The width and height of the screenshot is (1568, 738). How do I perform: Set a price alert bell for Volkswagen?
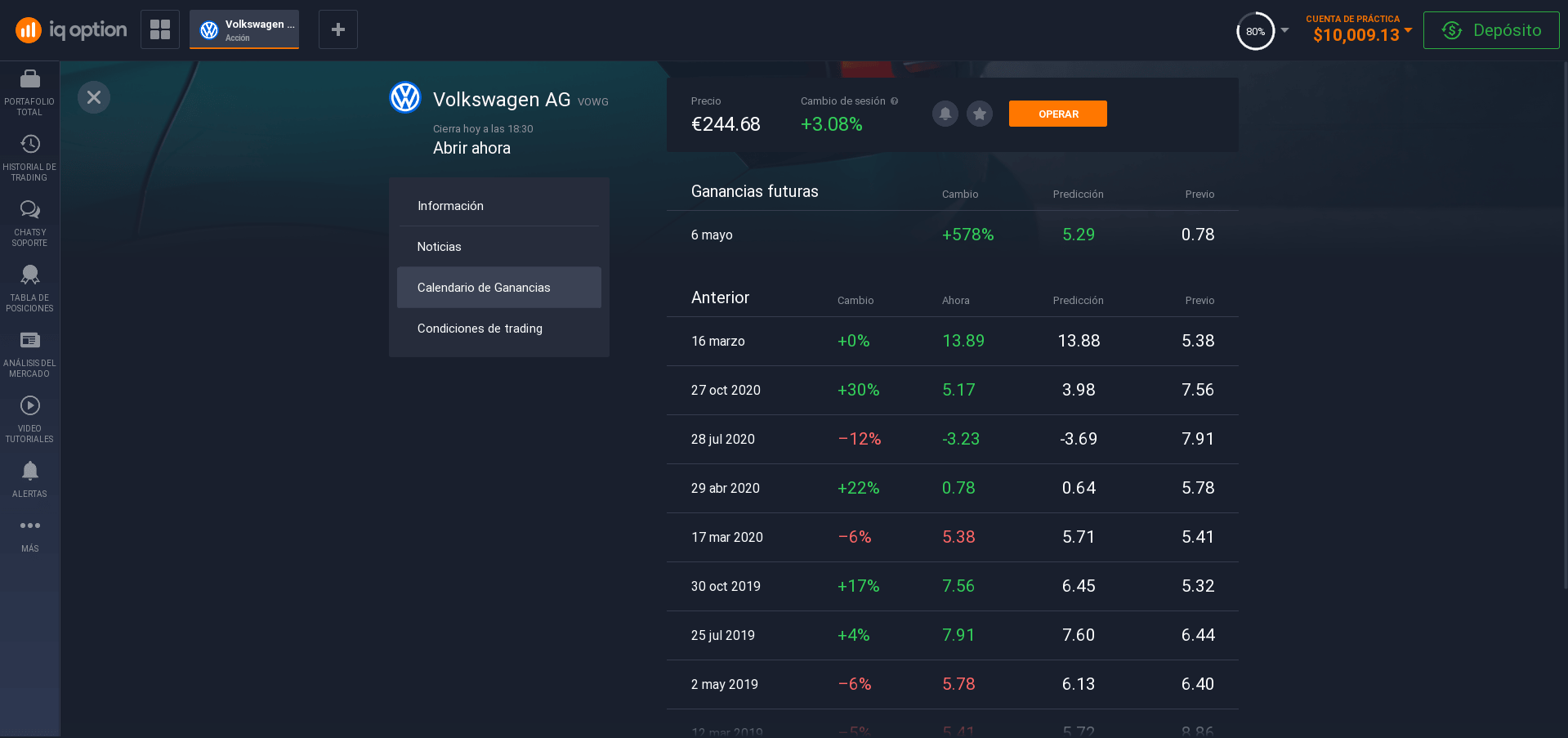point(945,114)
